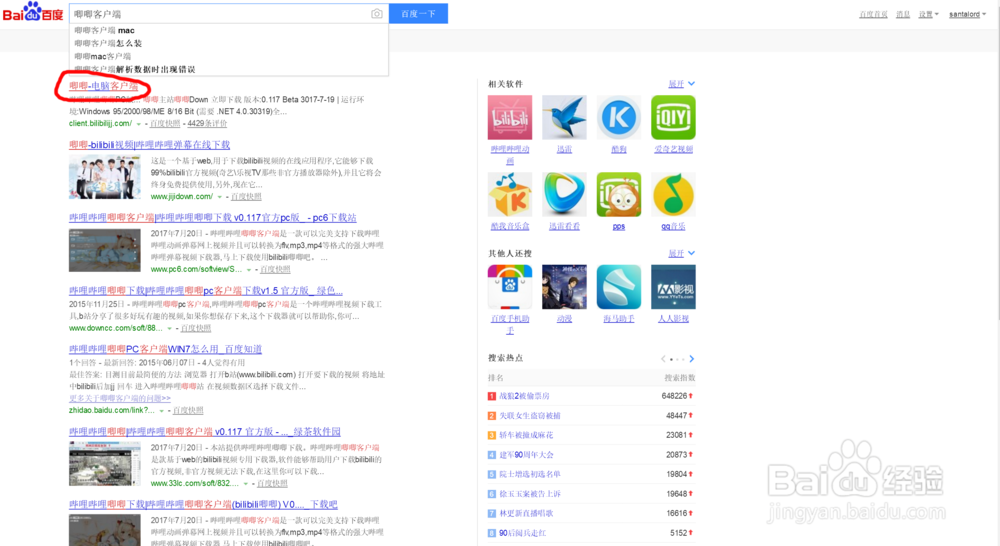
Task: Open the Xunlei hummingbird icon
Action: tap(564, 117)
